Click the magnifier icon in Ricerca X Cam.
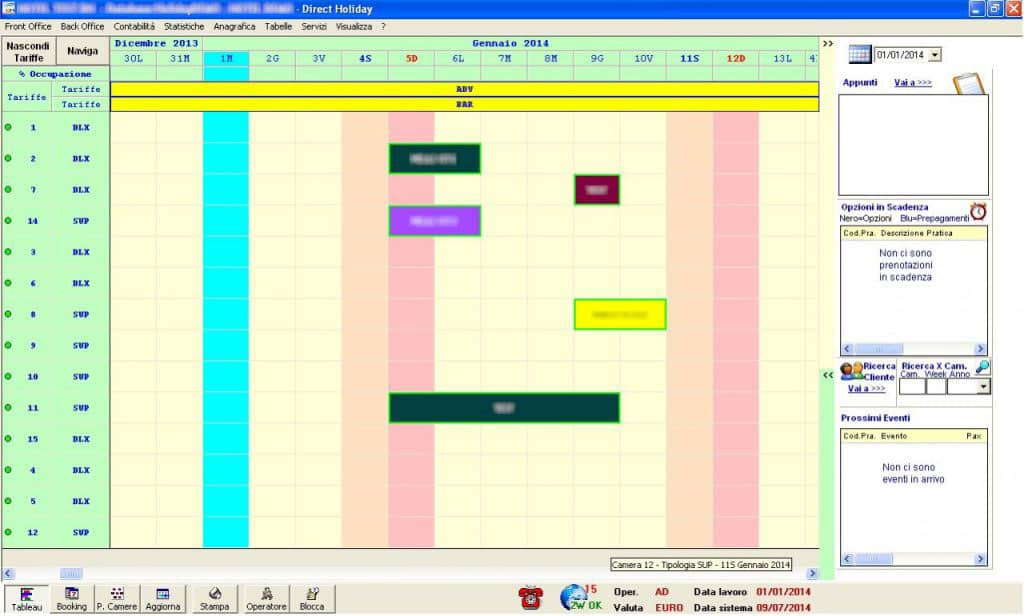The width and height of the screenshot is (1024, 616). pos(982,367)
